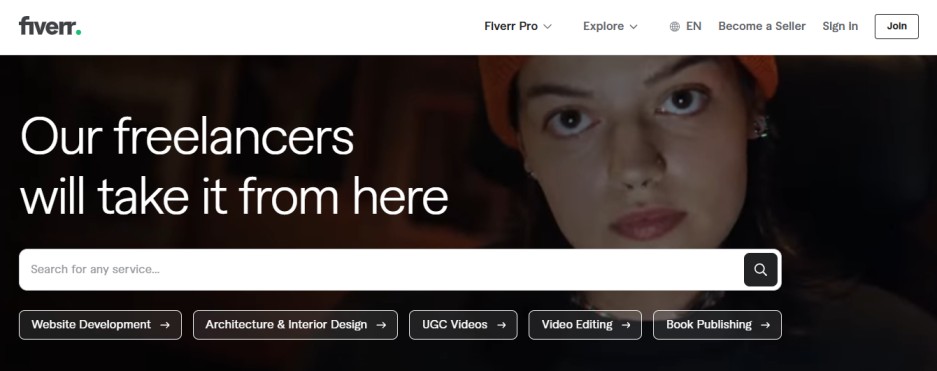The image size is (937, 371).
Task: Open the EN language selector
Action: [x=685, y=26]
